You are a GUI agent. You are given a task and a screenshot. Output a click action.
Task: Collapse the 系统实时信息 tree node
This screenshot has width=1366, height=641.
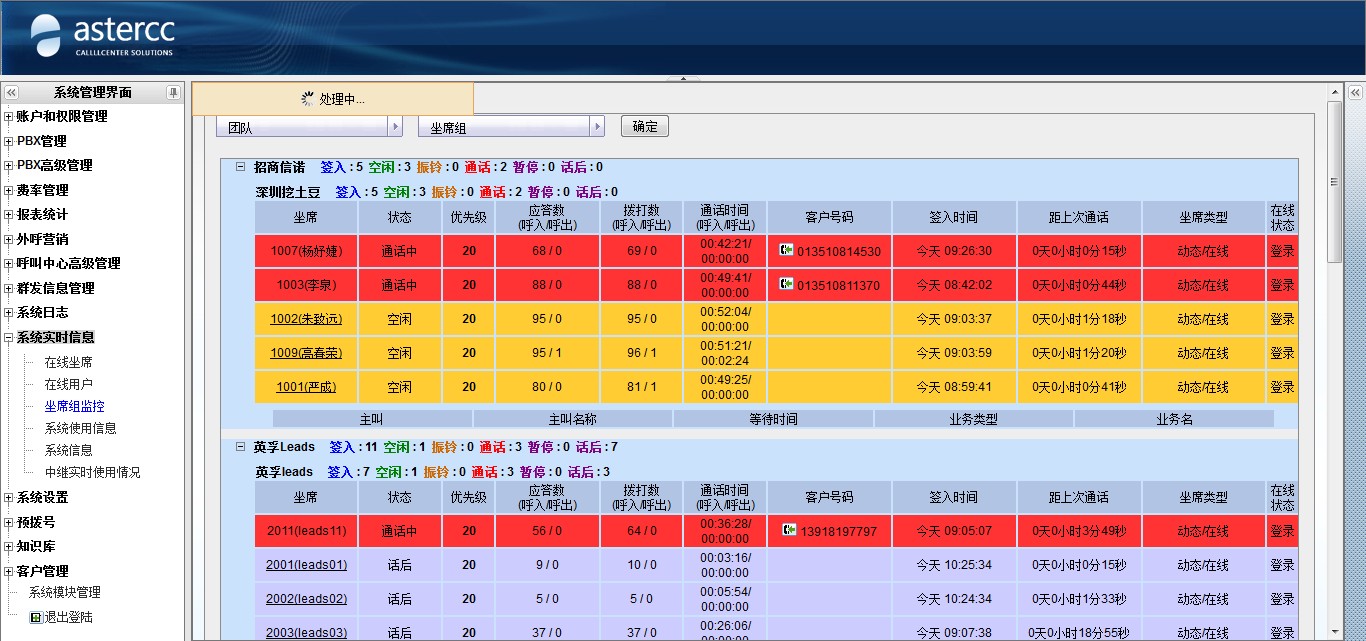pos(9,338)
